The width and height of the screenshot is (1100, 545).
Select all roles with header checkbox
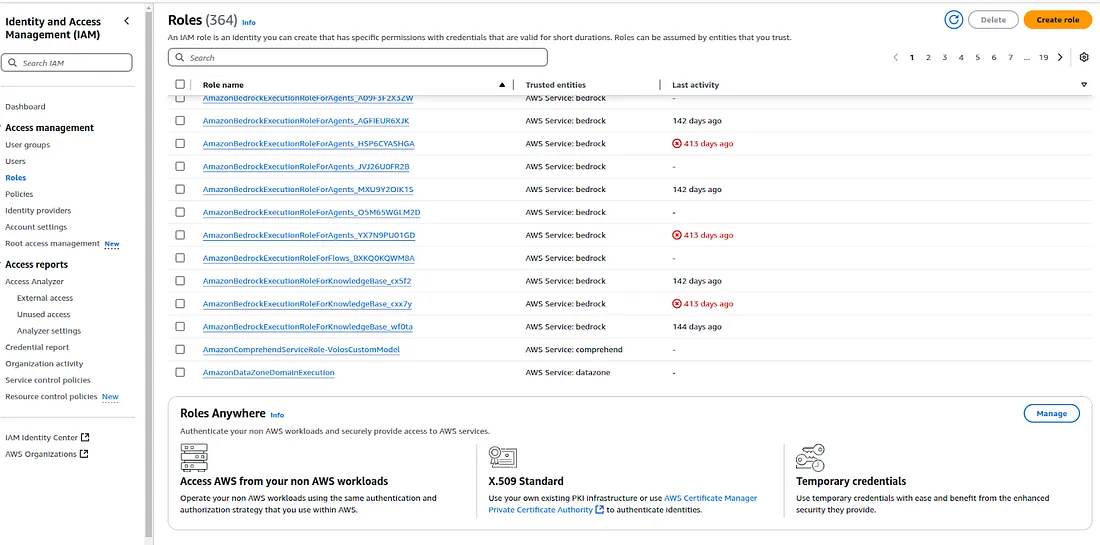[x=180, y=84]
